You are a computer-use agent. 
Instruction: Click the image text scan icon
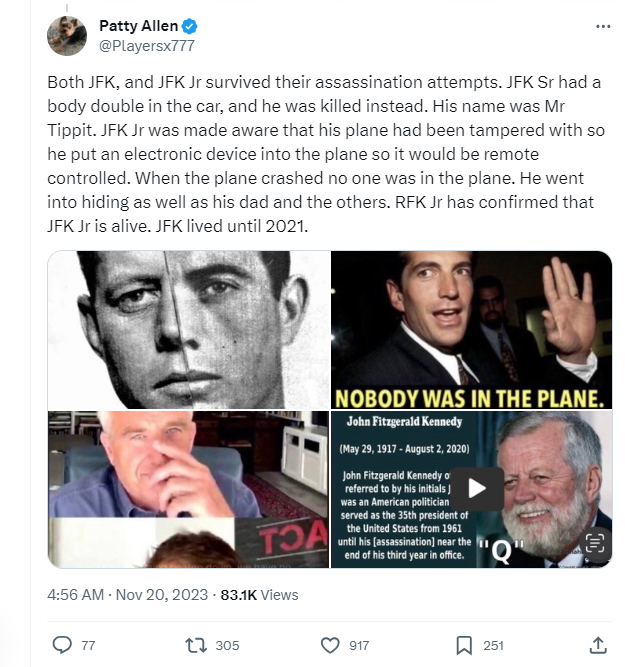point(594,543)
